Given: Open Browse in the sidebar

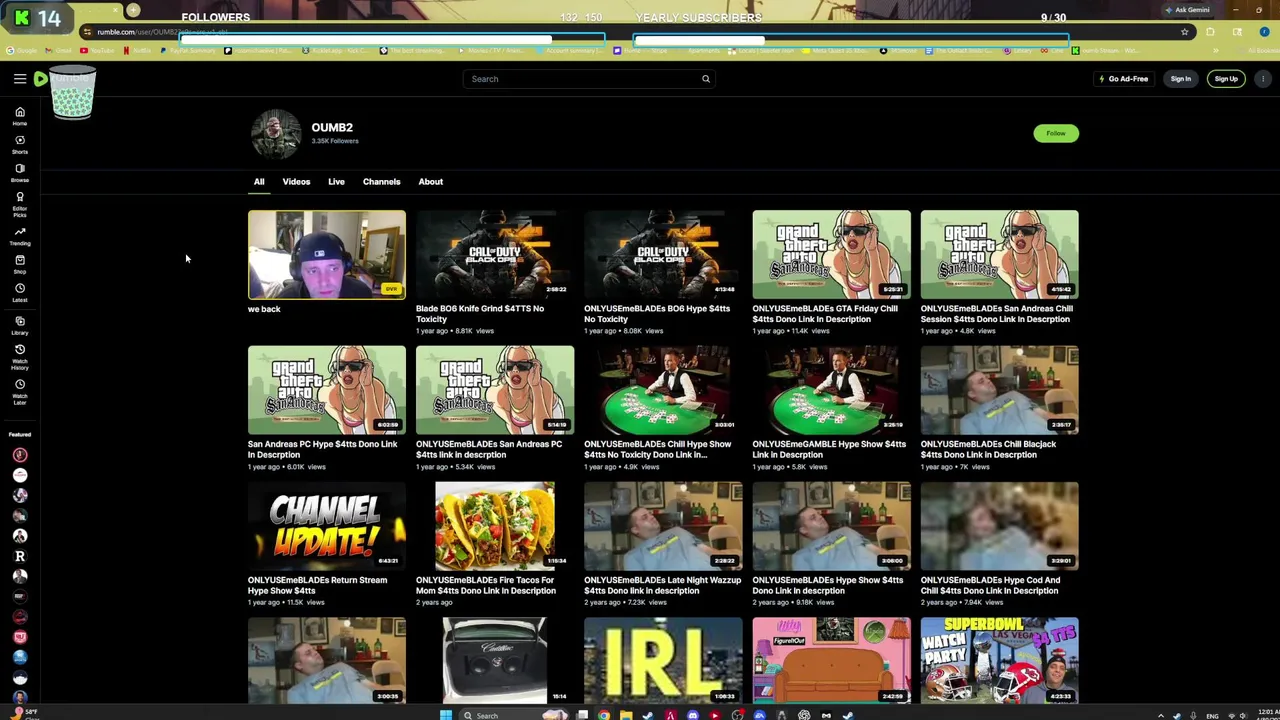Looking at the screenshot, I should 19,172.
